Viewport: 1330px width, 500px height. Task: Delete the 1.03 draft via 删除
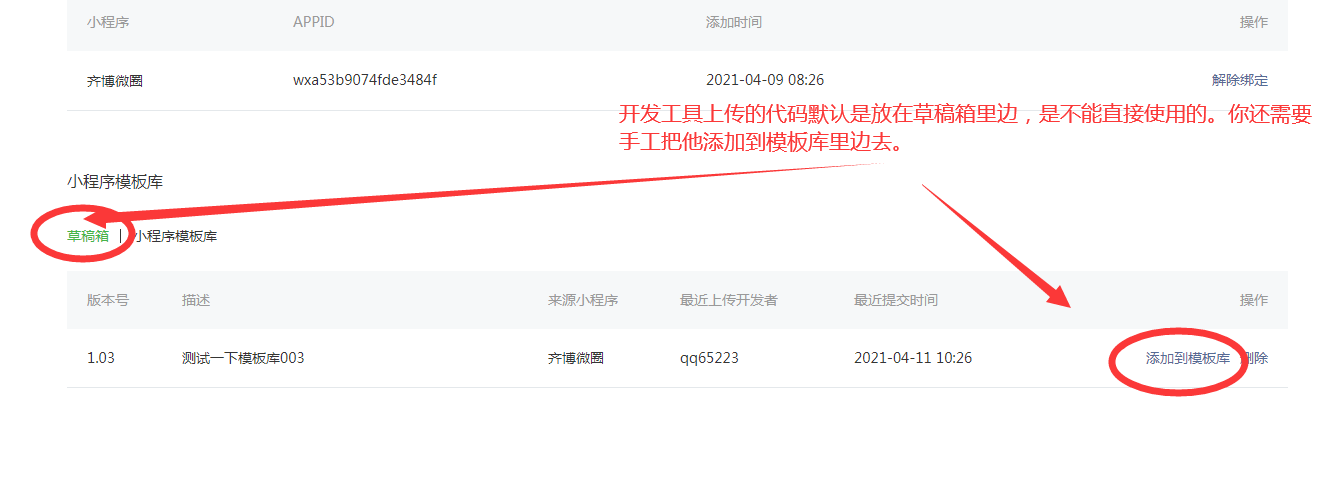click(x=1256, y=358)
